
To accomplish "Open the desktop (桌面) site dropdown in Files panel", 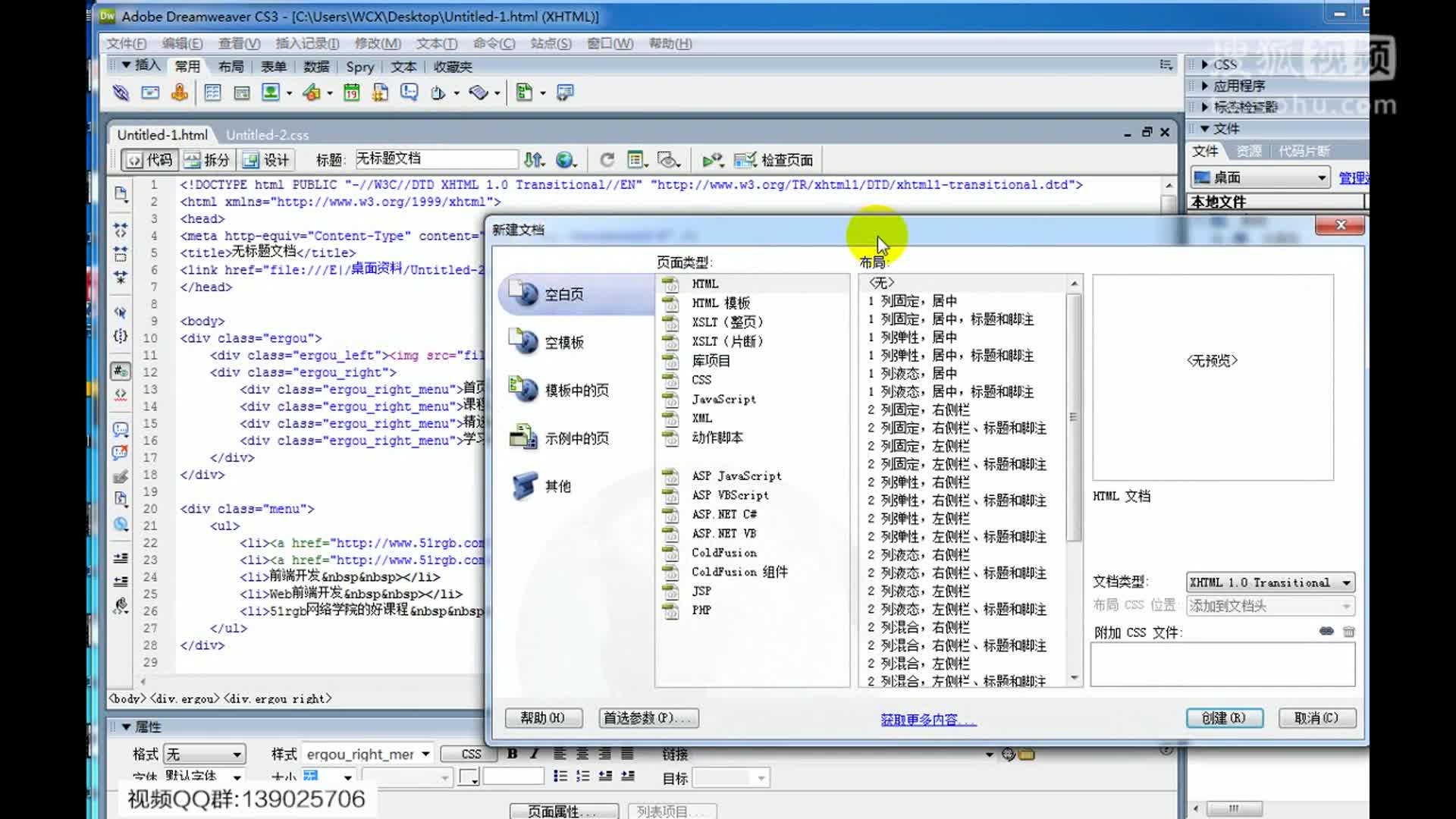I will coord(1260,177).
